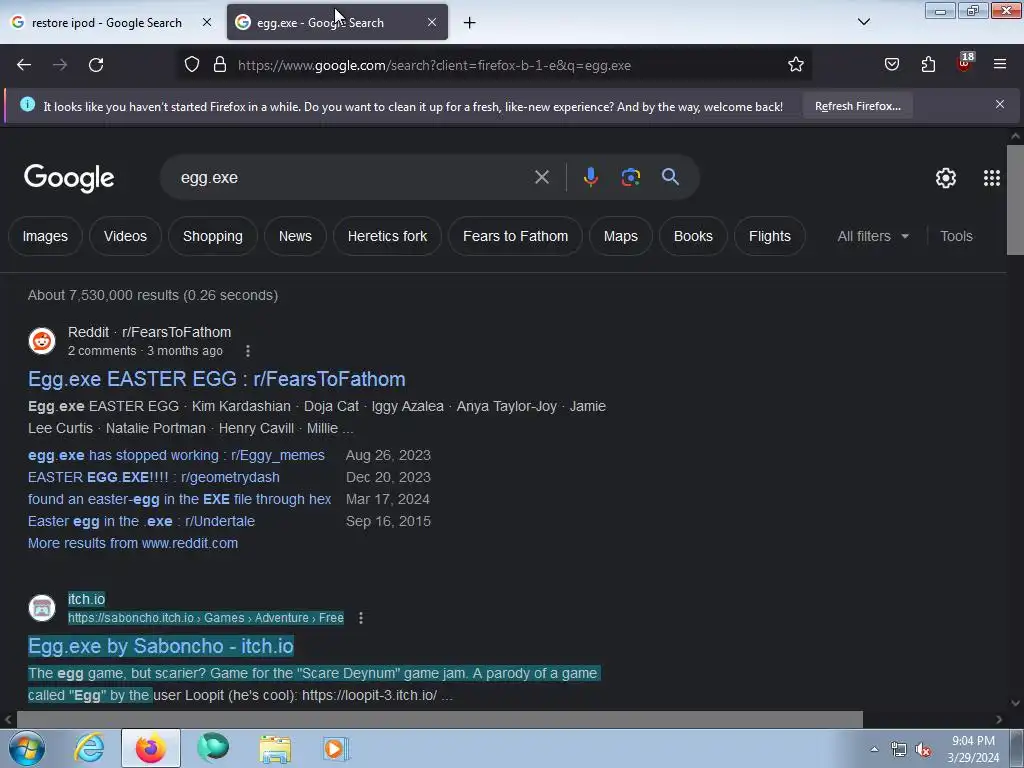Open the Firefox hamburger menu

1000,65
